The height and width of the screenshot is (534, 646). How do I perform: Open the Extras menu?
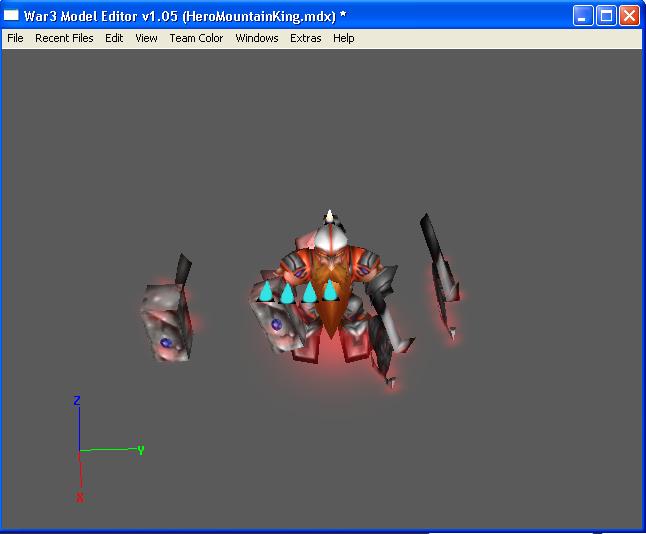(306, 38)
